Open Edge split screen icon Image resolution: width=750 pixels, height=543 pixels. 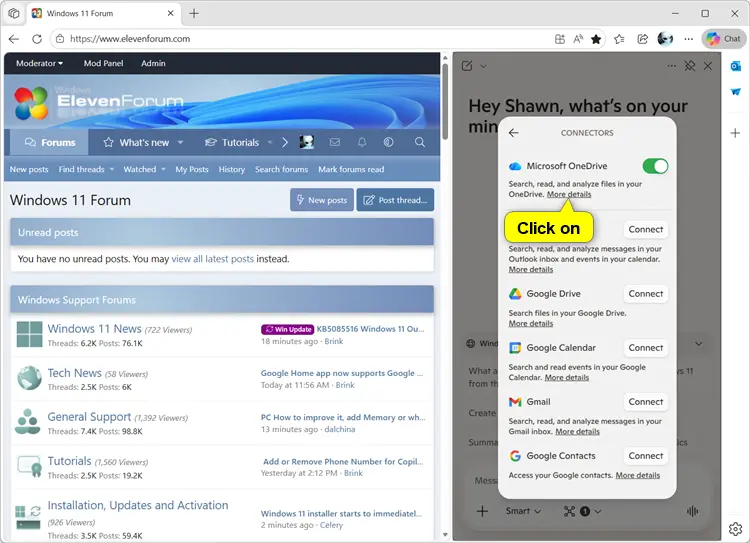560,39
